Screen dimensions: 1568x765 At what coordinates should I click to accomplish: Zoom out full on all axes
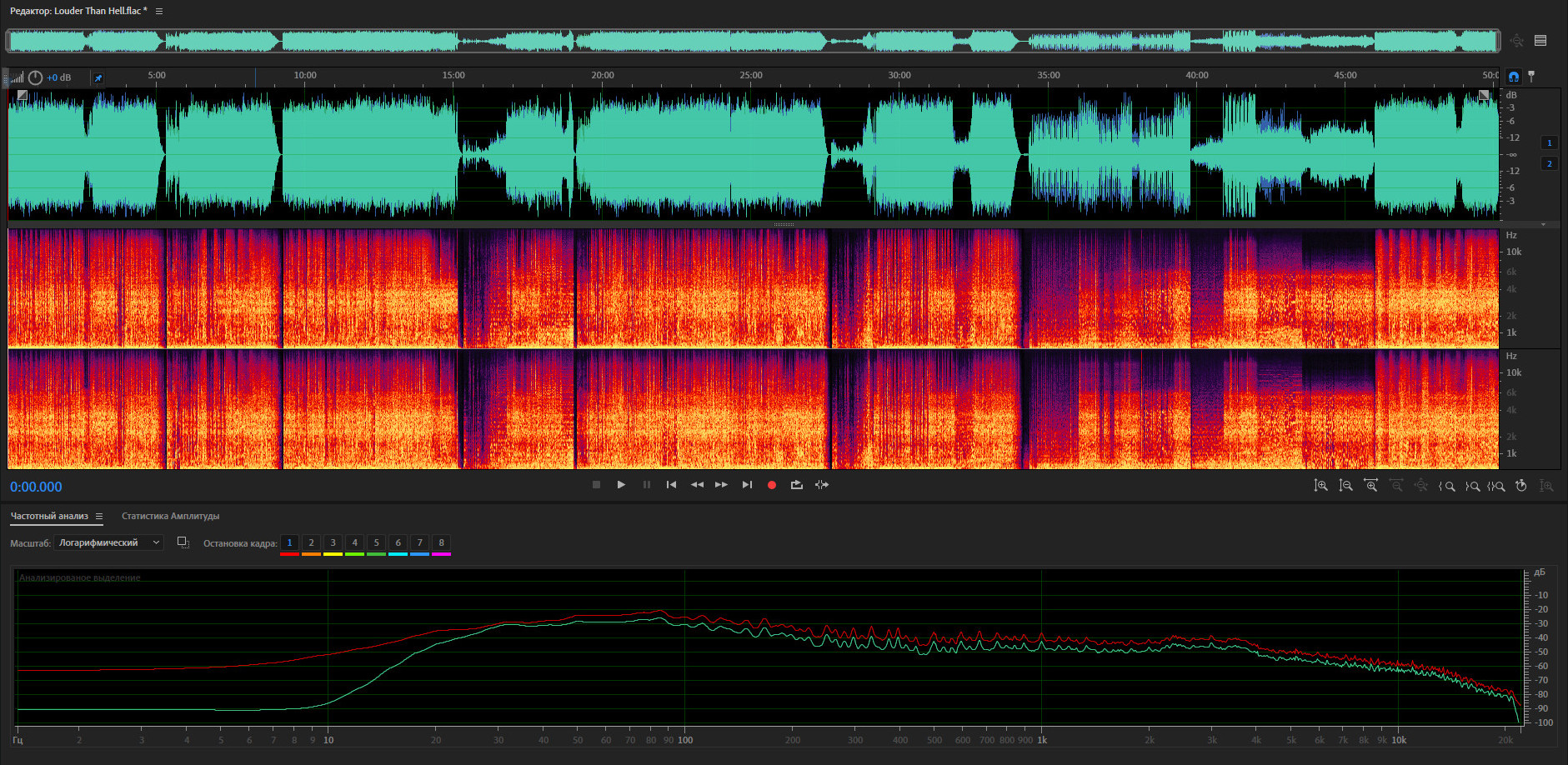click(1421, 486)
